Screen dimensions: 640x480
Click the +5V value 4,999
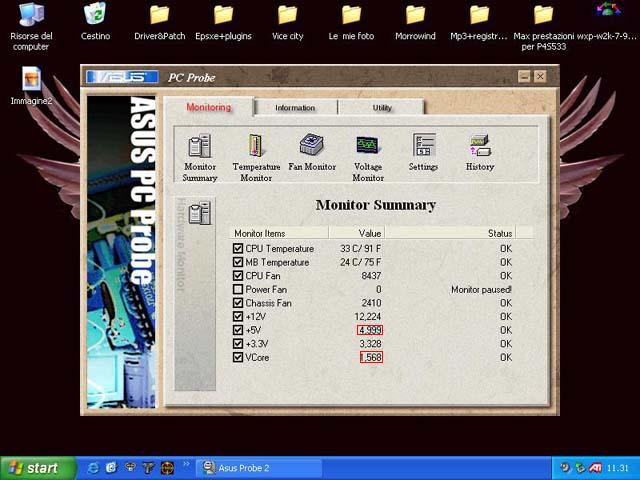370,330
